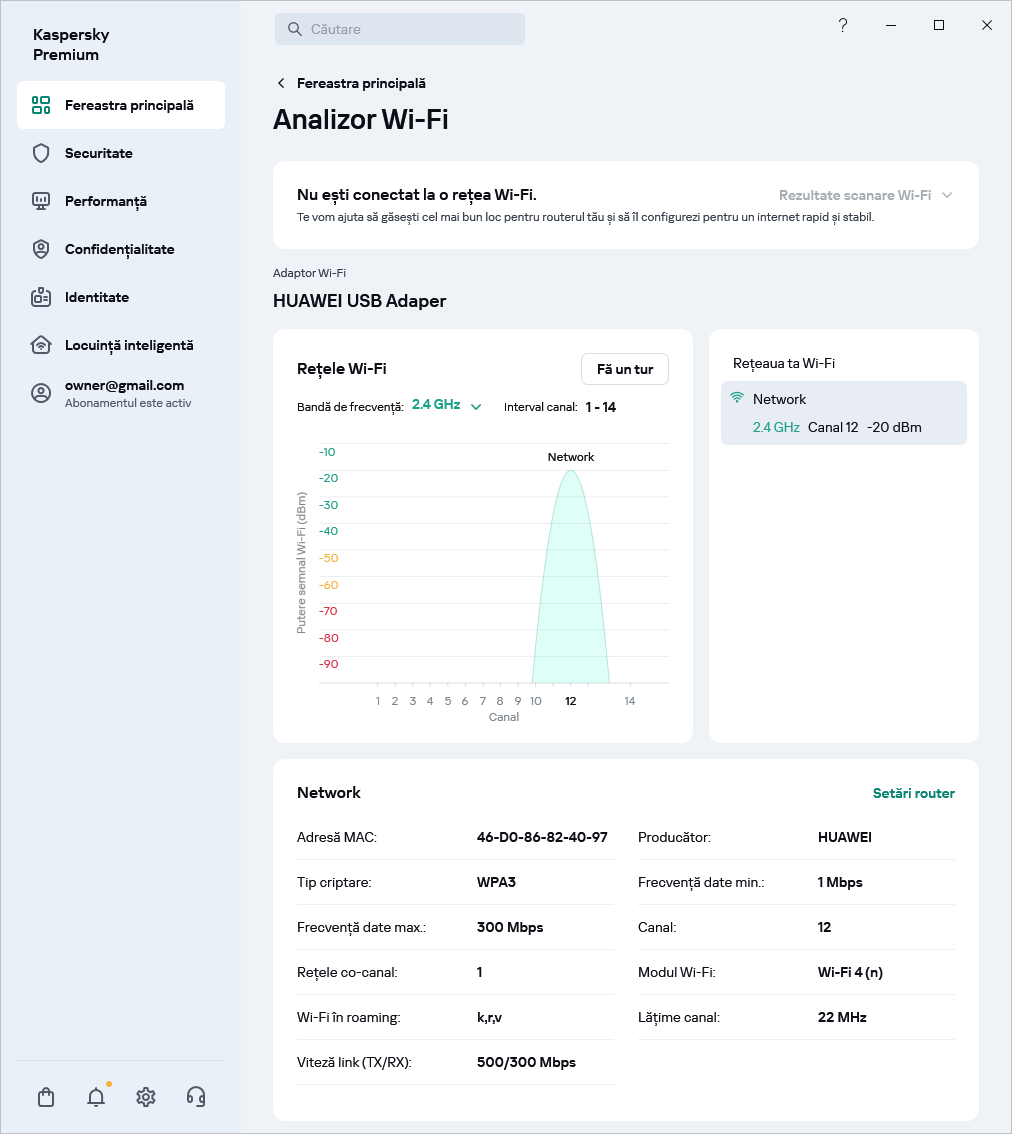Open the store bag icon

click(46, 1097)
